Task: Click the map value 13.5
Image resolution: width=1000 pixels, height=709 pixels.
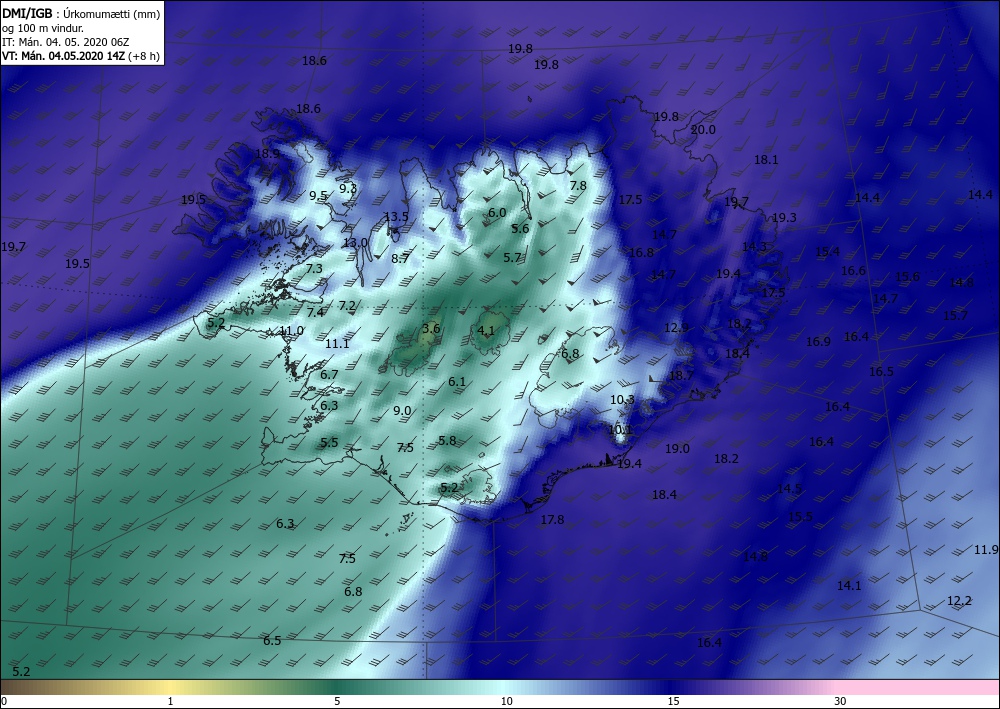Action: (x=395, y=217)
